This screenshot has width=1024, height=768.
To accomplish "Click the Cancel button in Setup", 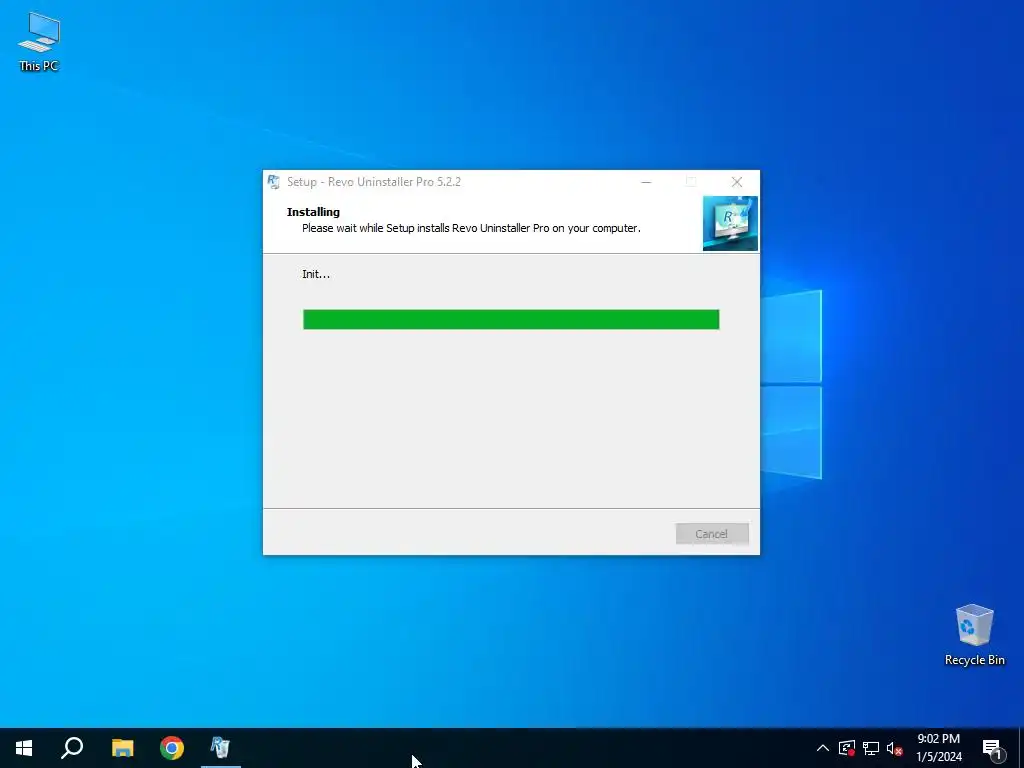I will click(x=712, y=534).
